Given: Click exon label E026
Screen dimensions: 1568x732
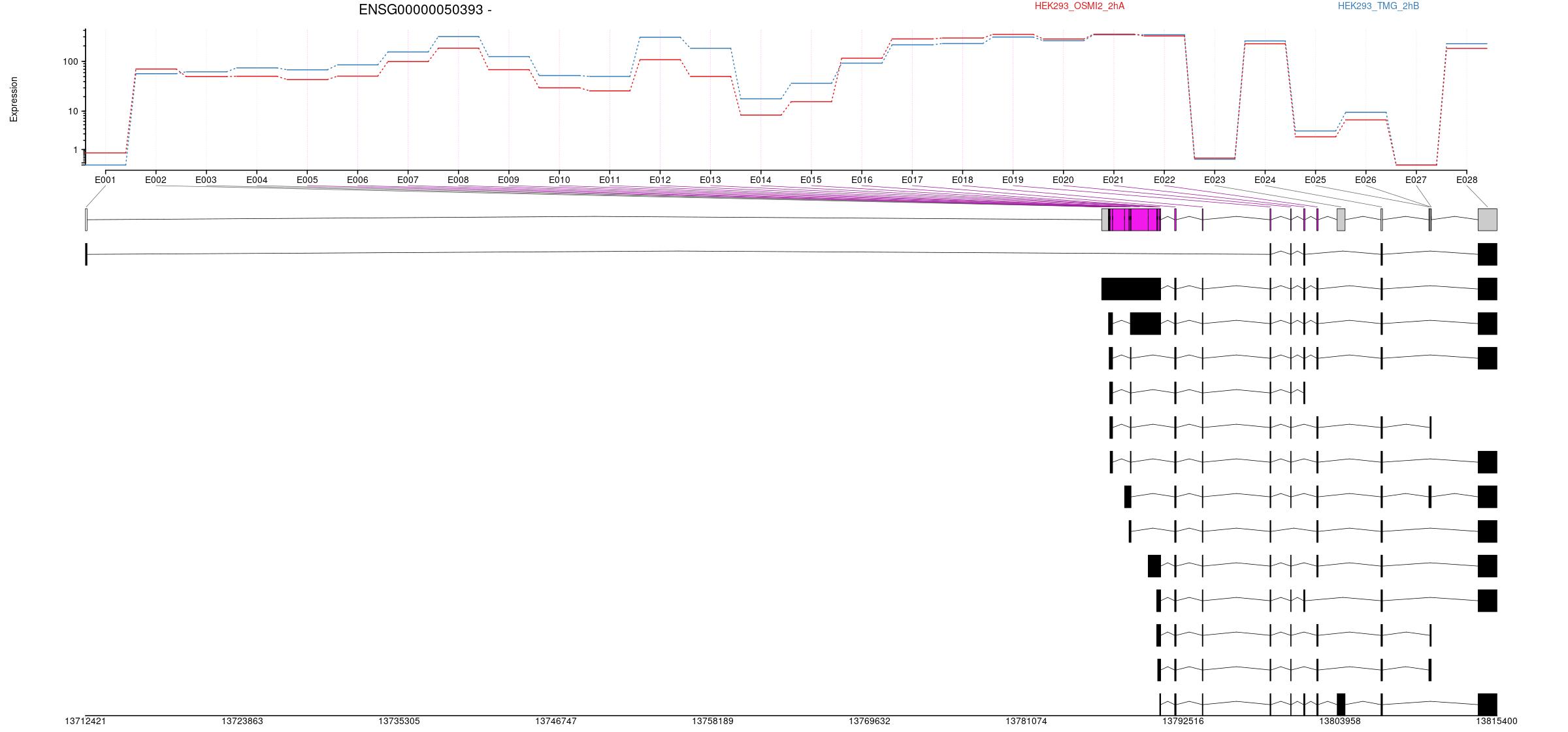Looking at the screenshot, I should [x=1365, y=180].
